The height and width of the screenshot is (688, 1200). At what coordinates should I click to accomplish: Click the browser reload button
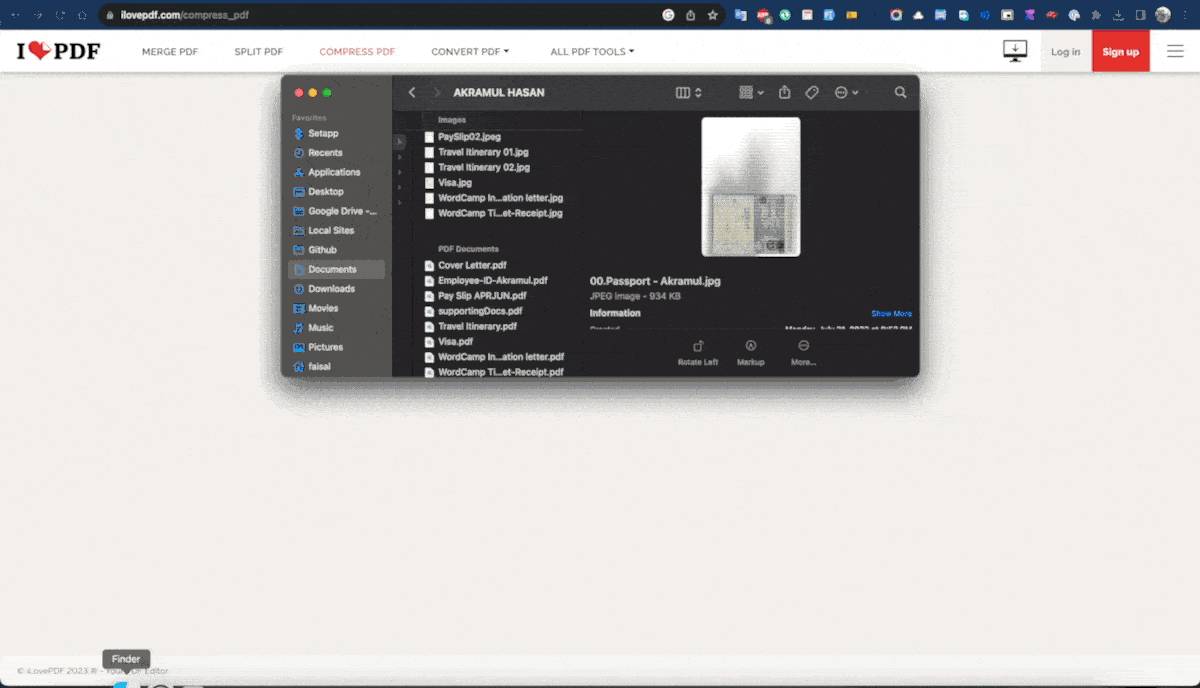60,15
